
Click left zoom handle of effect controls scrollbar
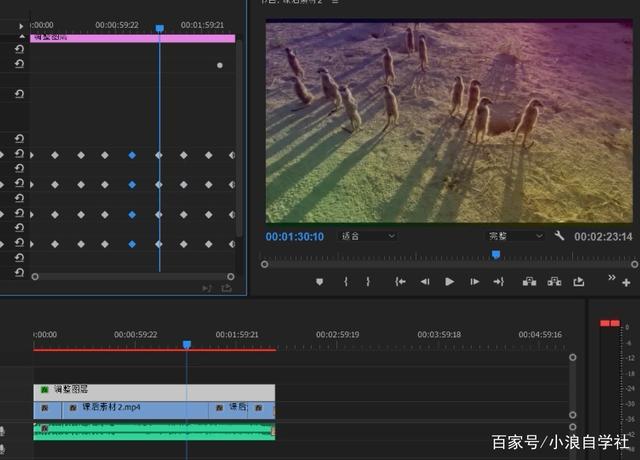[35, 277]
